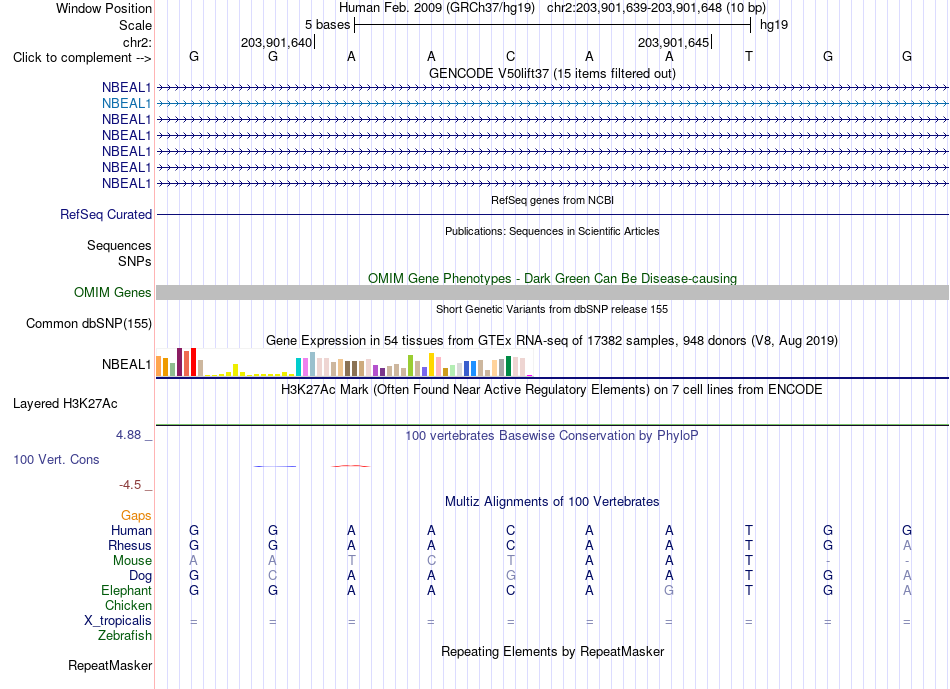Screen dimensions: 950x689
Task: Select the Rhesus species row label
Action: (130, 546)
